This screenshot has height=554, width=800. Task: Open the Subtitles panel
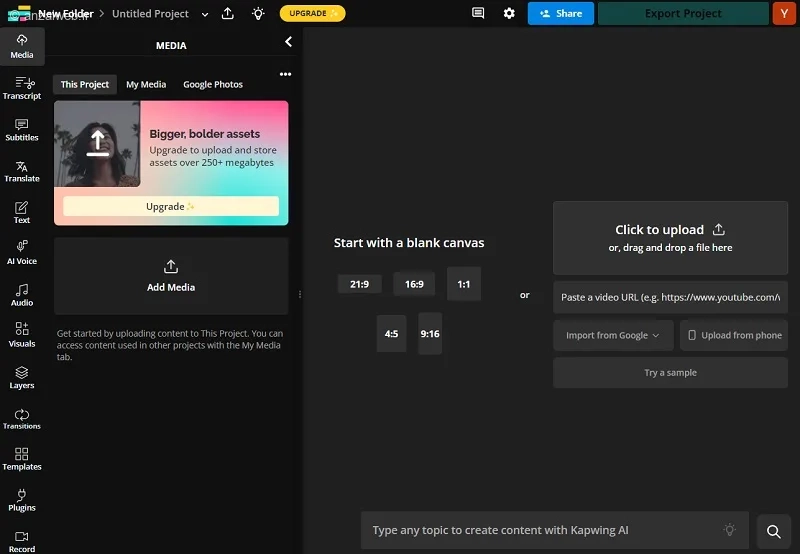22,130
